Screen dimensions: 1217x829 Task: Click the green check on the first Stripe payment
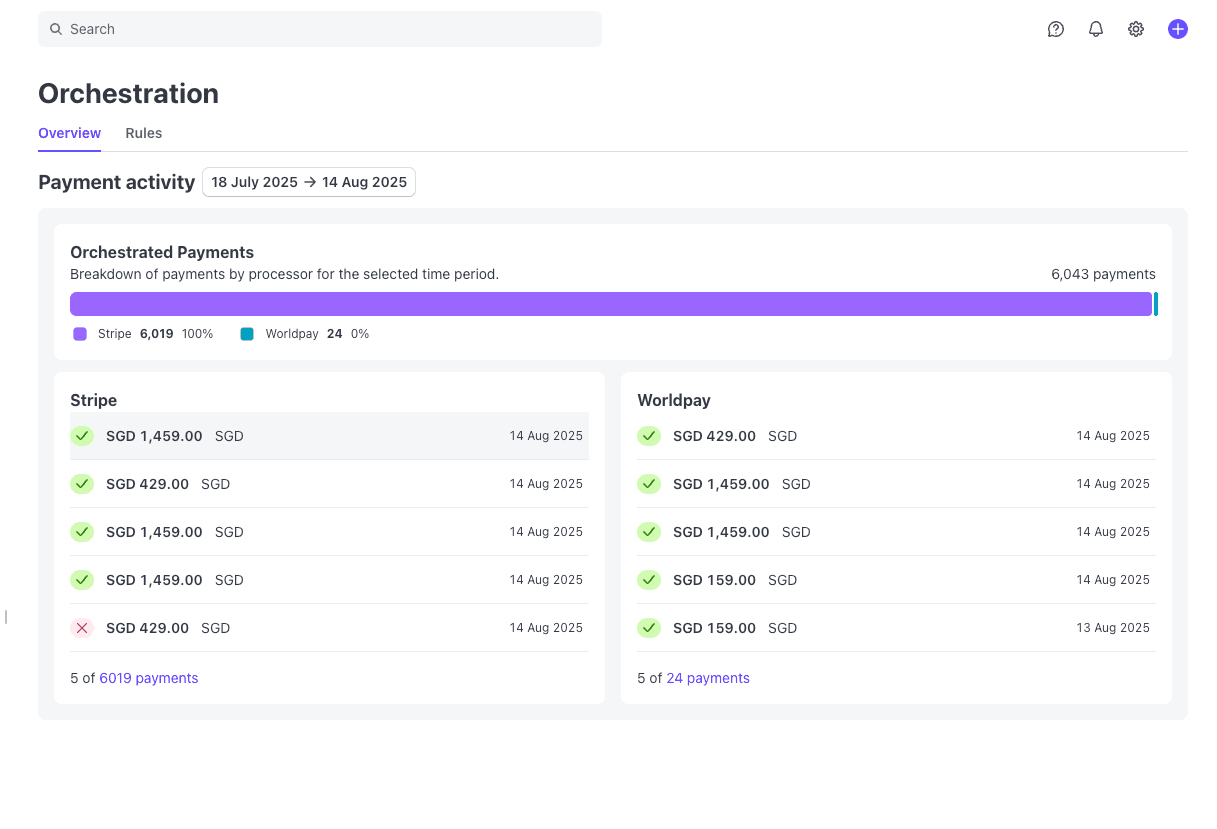82,436
